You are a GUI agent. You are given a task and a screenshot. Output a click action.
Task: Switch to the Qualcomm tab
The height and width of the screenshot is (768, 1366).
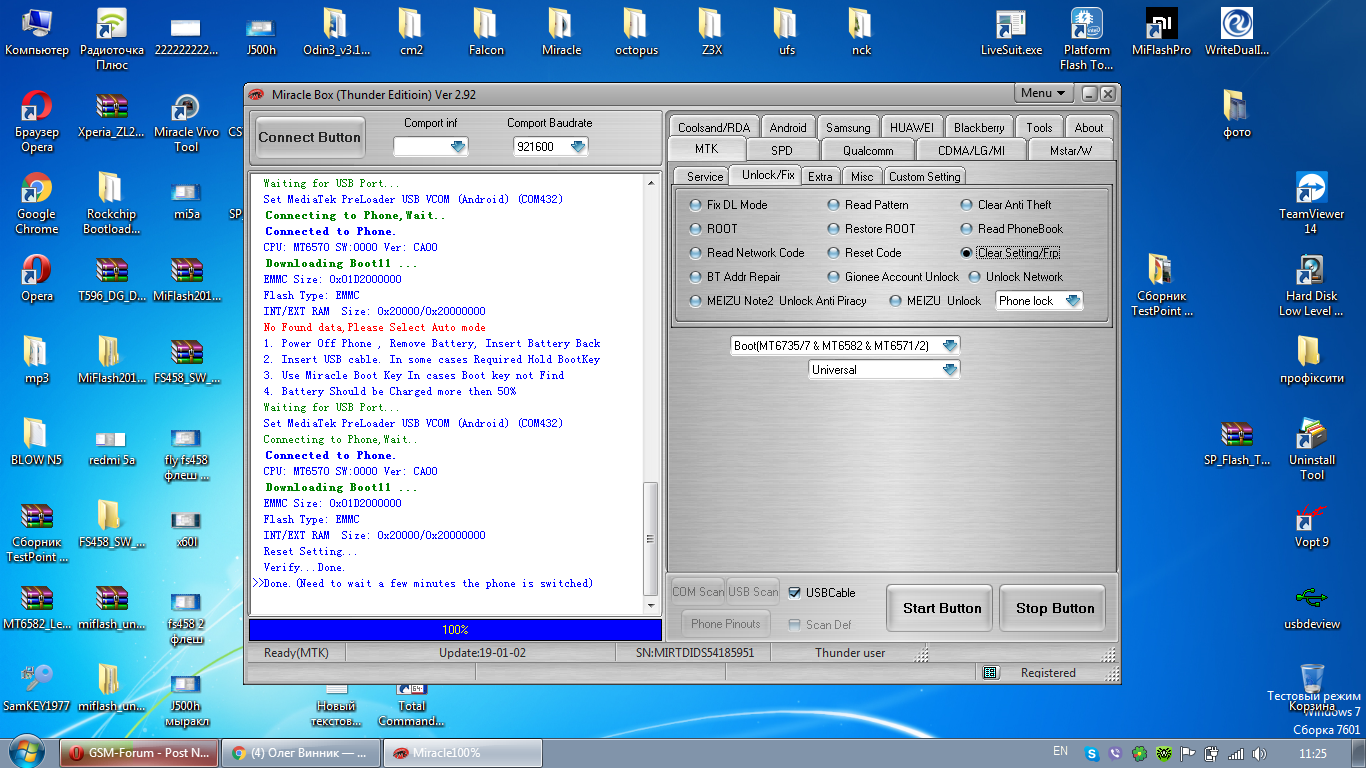(x=861, y=150)
